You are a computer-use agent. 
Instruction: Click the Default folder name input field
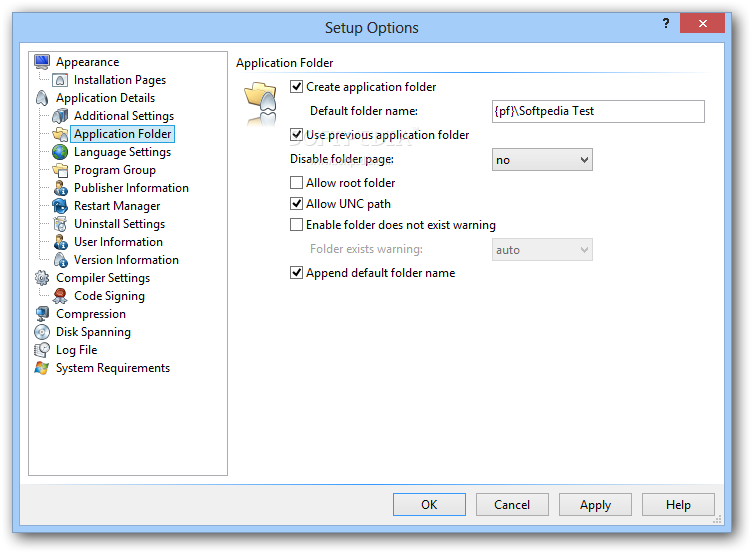(598, 111)
